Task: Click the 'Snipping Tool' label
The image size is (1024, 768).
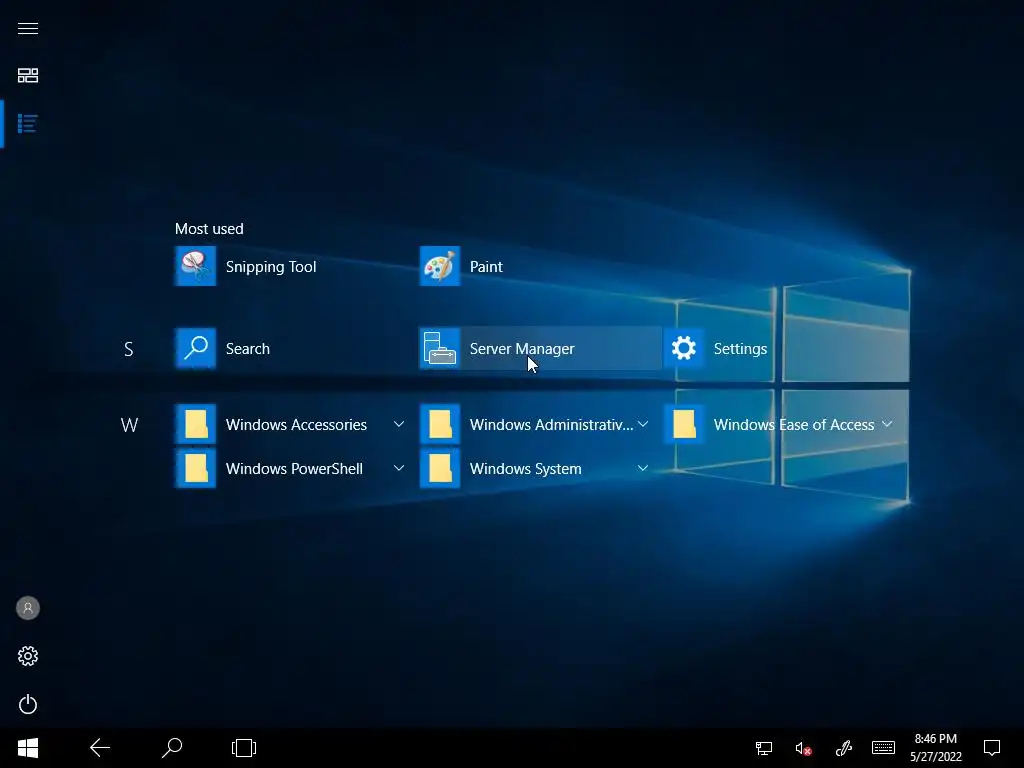Action: (271, 267)
